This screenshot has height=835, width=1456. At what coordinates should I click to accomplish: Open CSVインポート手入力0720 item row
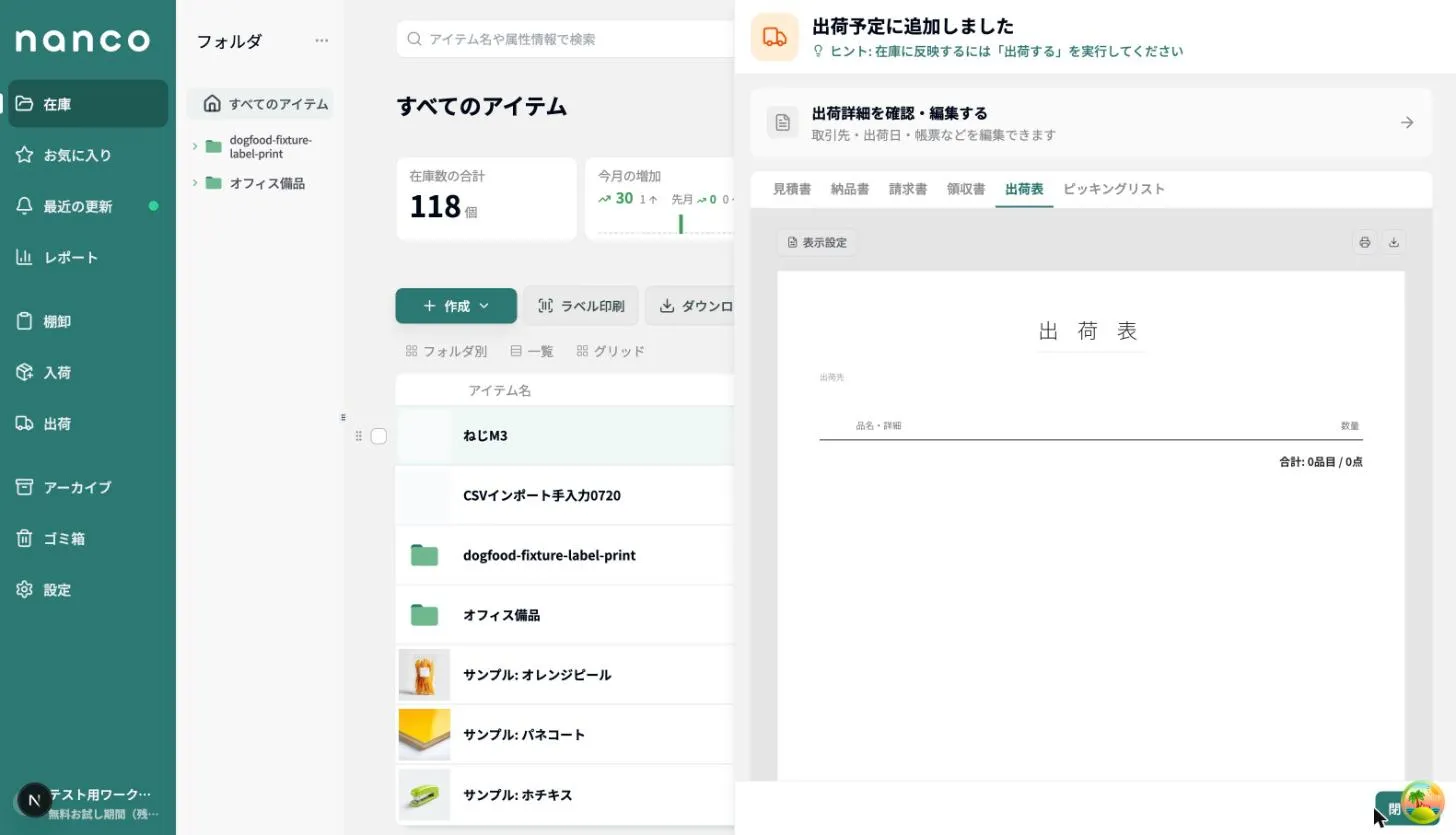tap(565, 495)
